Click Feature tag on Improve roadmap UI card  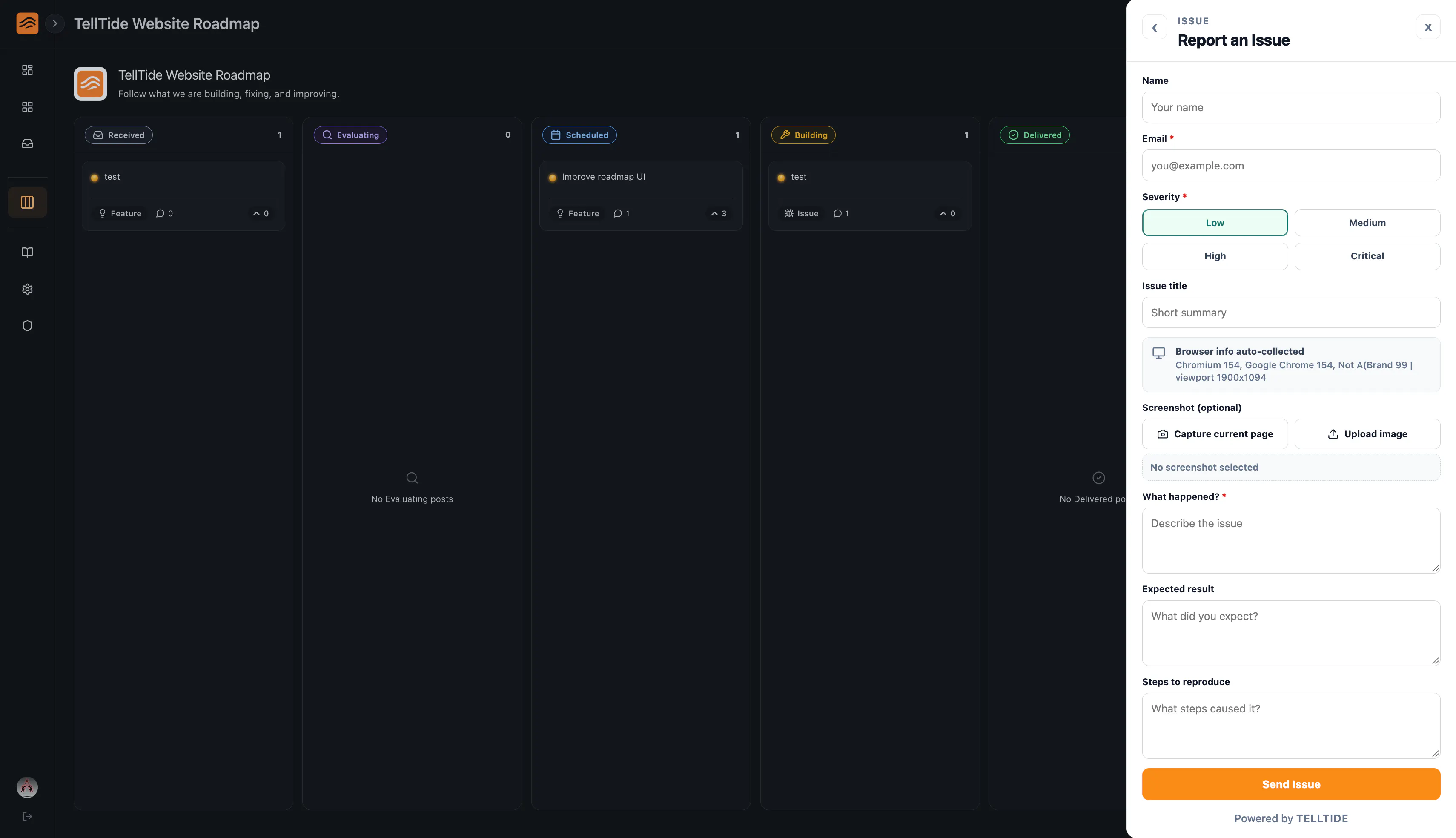578,213
